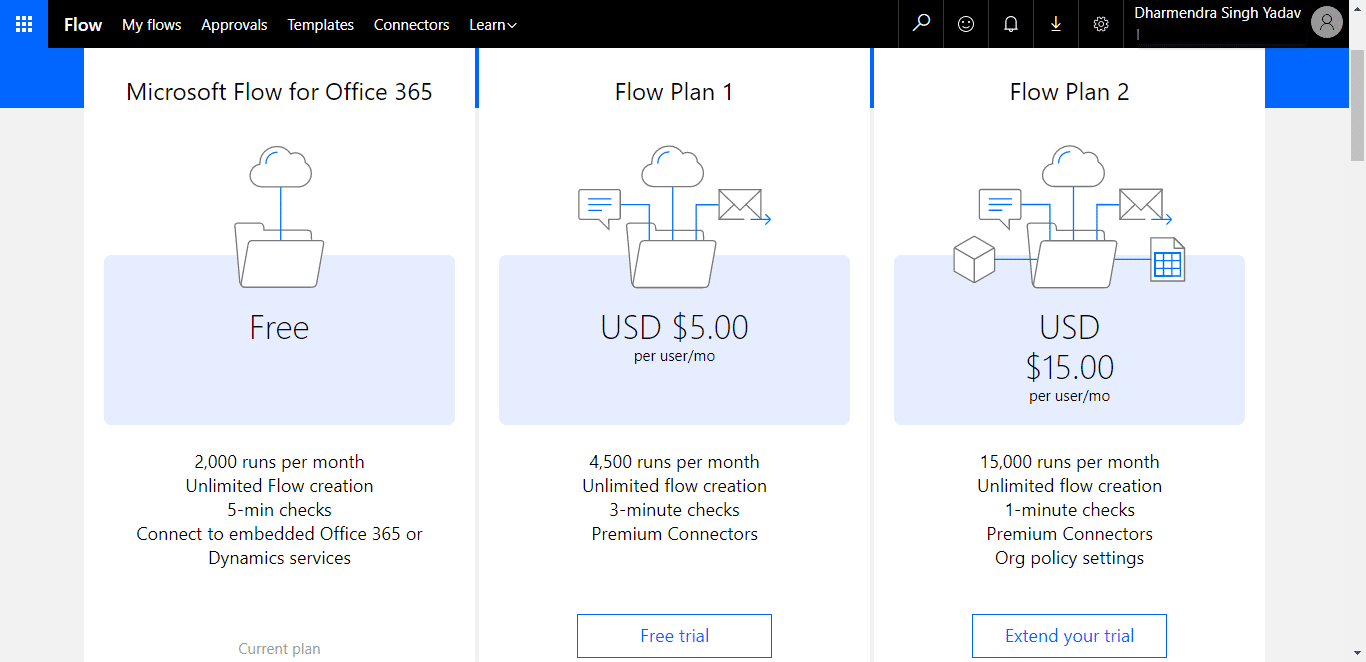Click the Free trial button
The height and width of the screenshot is (662, 1366).
tap(674, 636)
